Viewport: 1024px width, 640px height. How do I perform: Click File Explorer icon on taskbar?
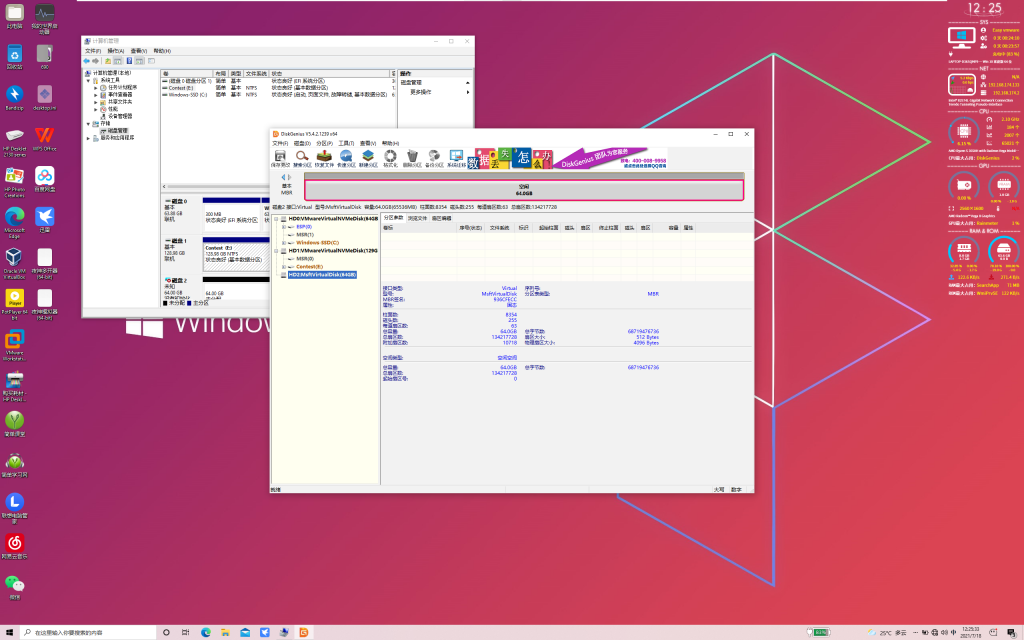click(225, 632)
